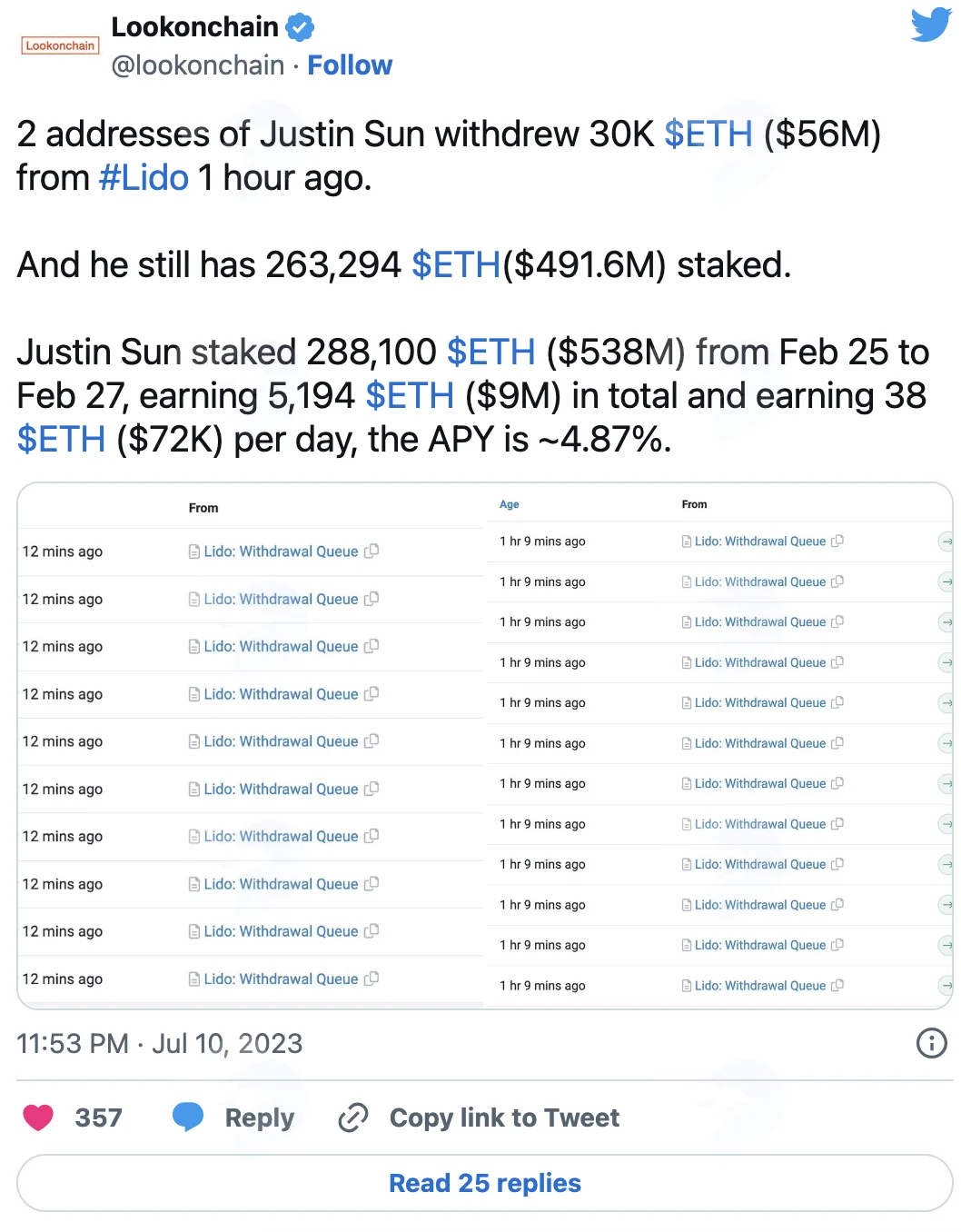Click the reply speech bubble icon
This screenshot has width=961, height=1232.
coord(188,1117)
